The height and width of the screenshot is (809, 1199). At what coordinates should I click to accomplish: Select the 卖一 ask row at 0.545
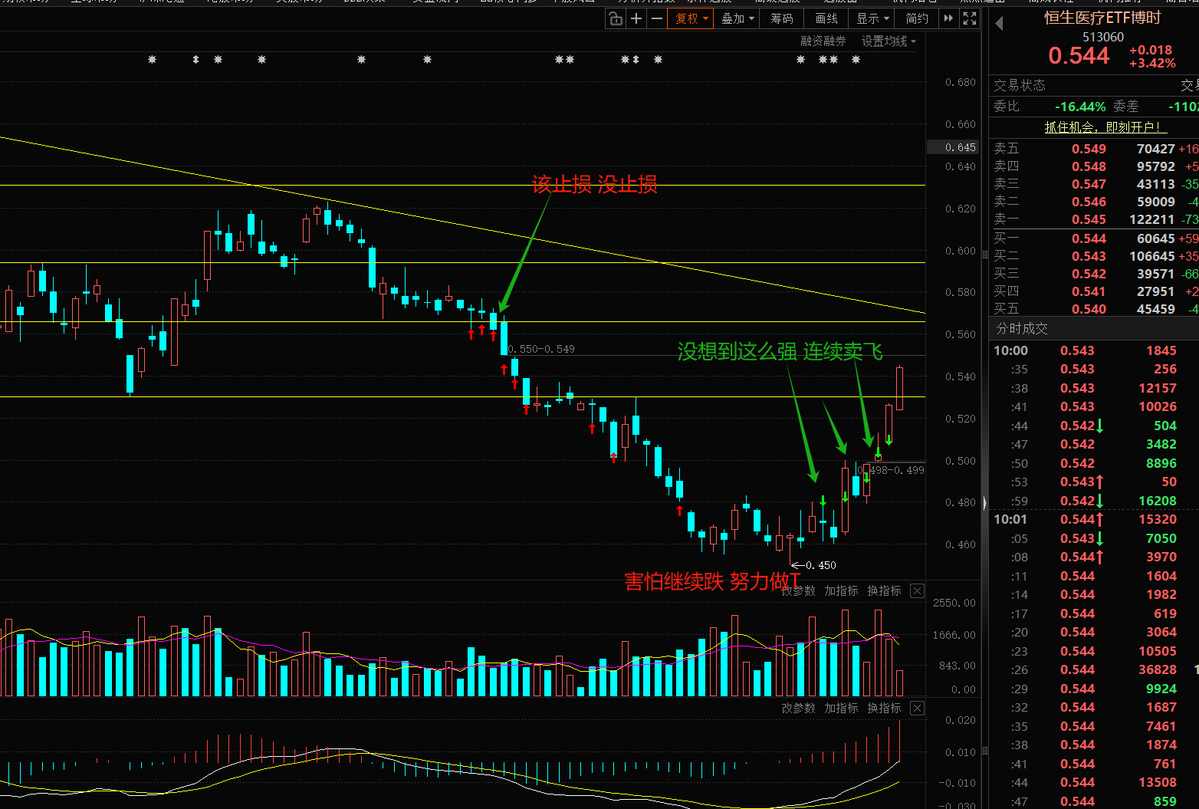1094,219
